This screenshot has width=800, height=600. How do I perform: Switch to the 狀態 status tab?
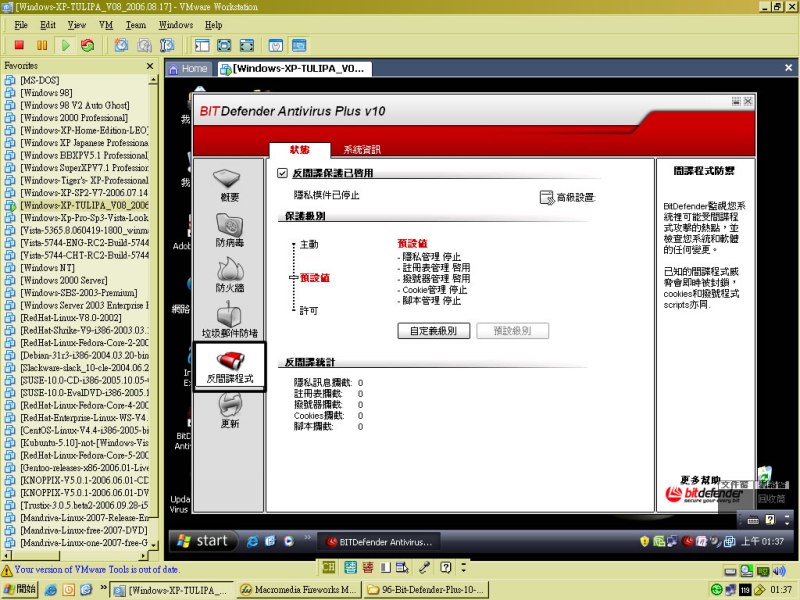(x=299, y=149)
